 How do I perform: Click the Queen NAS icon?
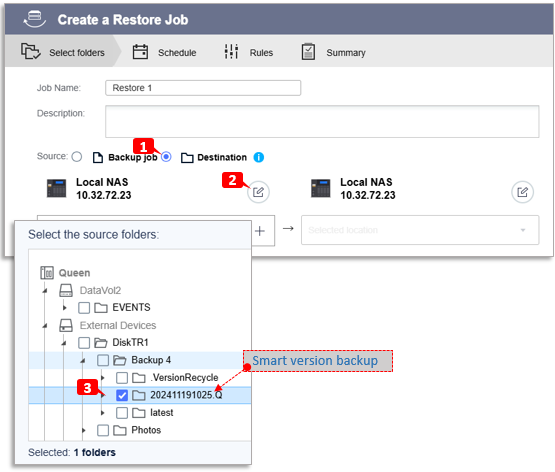pos(47,273)
